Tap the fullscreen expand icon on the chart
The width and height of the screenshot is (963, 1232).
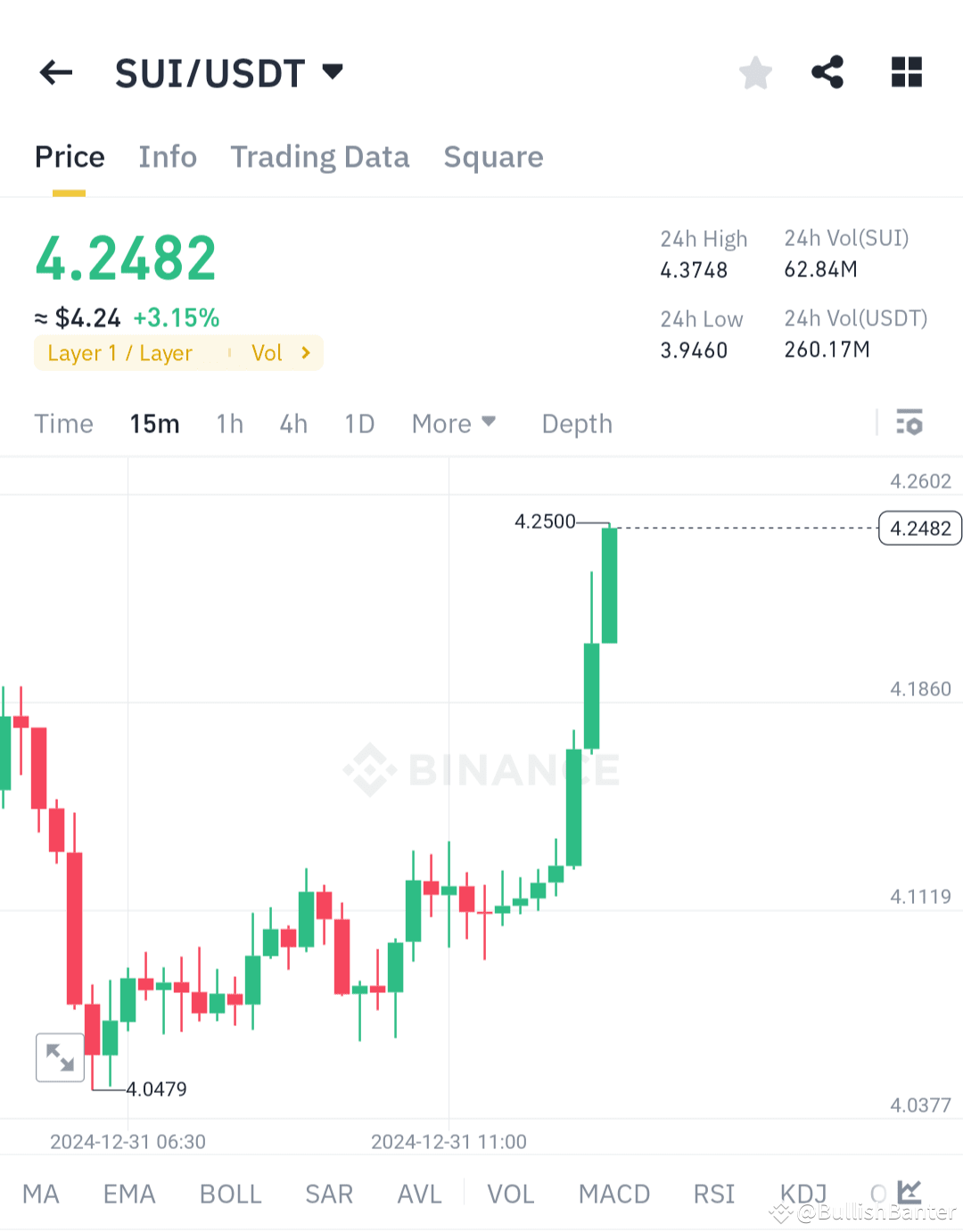point(60,1057)
